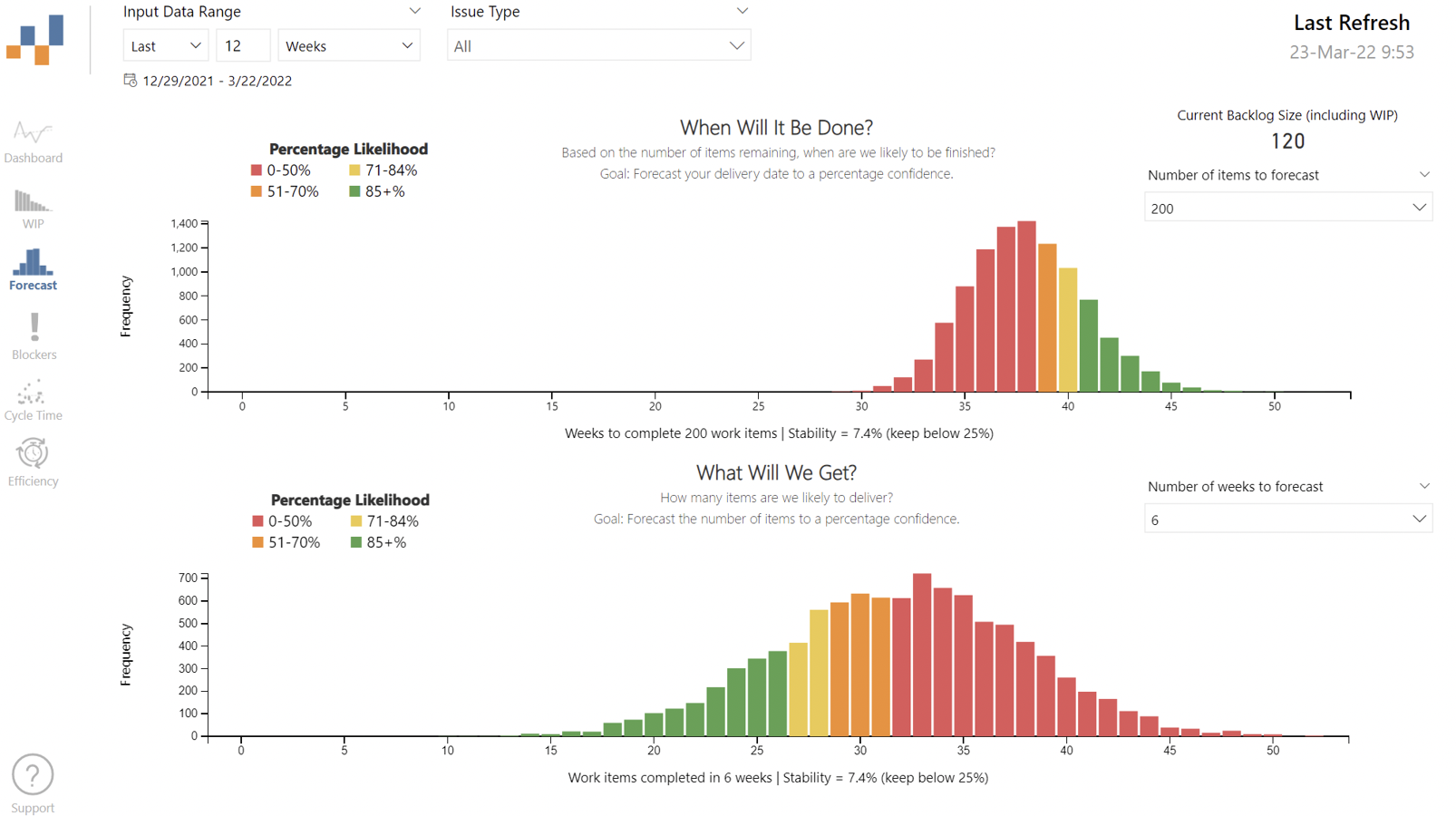Open the weeks to forecast dropdown (6)
This screenshot has width=1456, height=816.
click(x=1287, y=520)
